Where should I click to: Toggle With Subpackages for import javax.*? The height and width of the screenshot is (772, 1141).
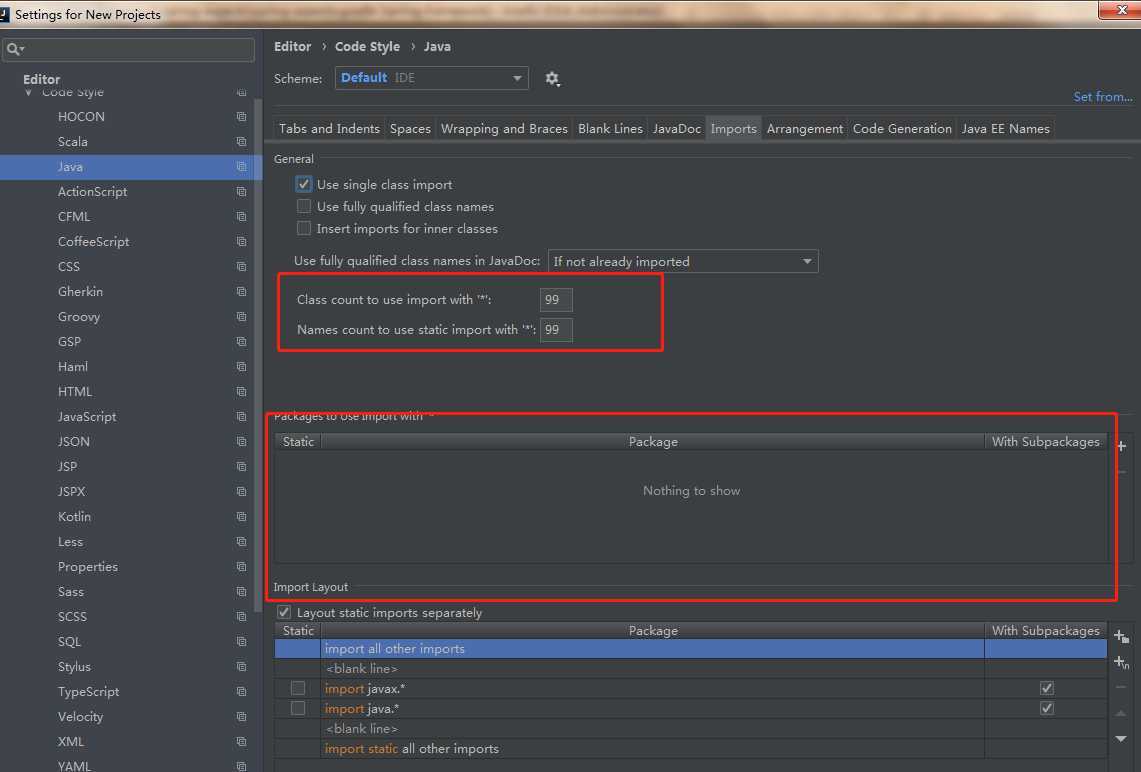[x=1046, y=688]
